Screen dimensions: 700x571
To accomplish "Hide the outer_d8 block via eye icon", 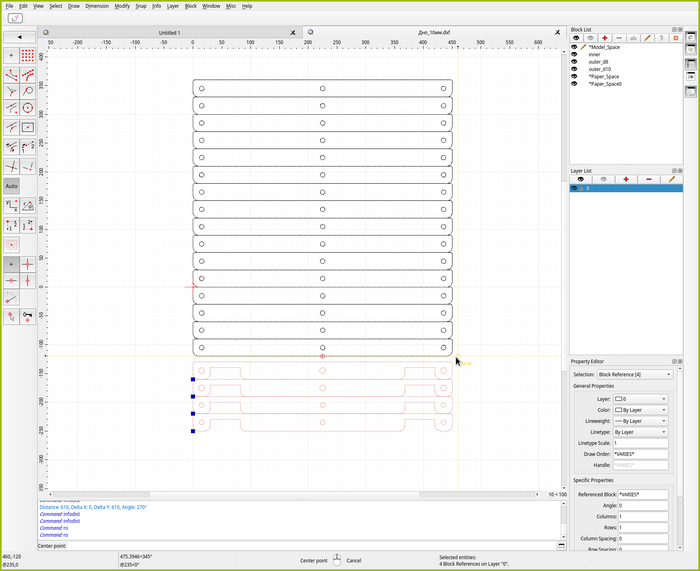I will coord(574,62).
